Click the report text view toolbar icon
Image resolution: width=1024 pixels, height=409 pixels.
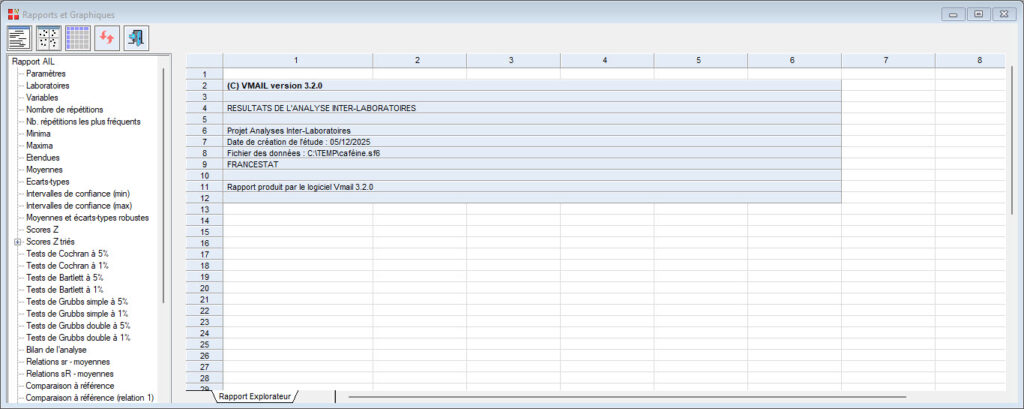pyautogui.click(x=20, y=38)
